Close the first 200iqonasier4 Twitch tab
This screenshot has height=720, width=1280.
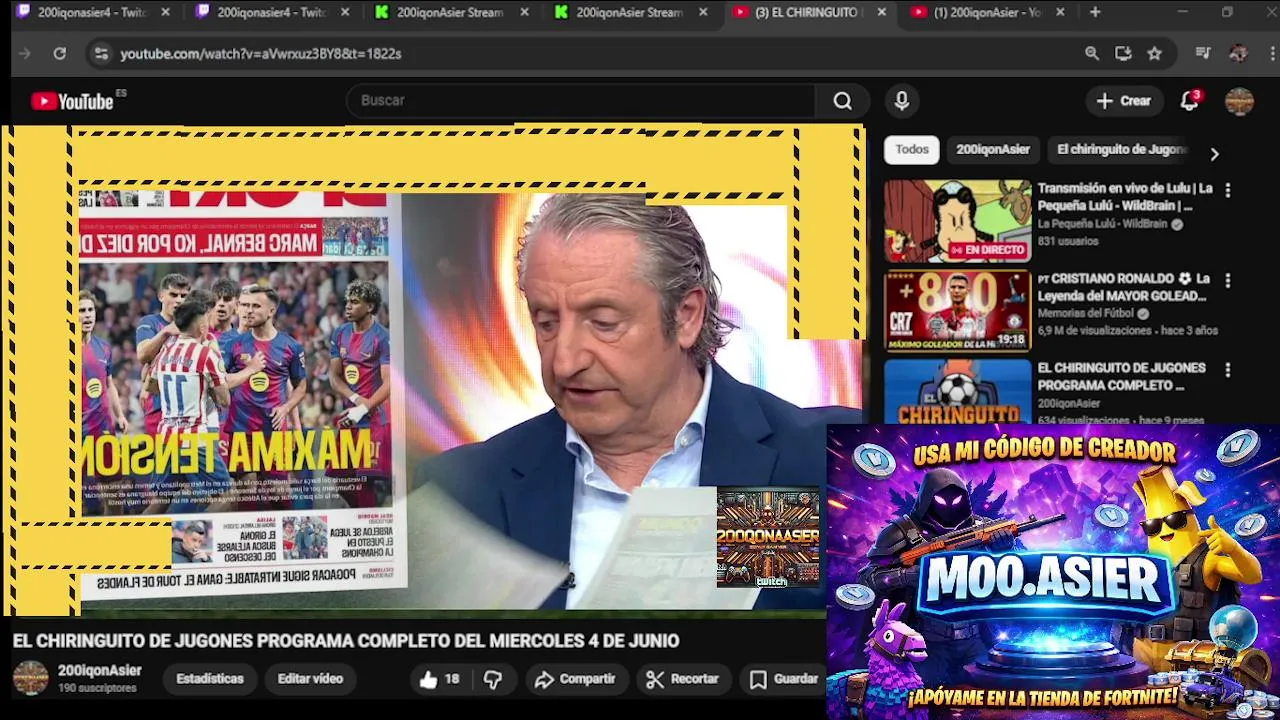165,12
